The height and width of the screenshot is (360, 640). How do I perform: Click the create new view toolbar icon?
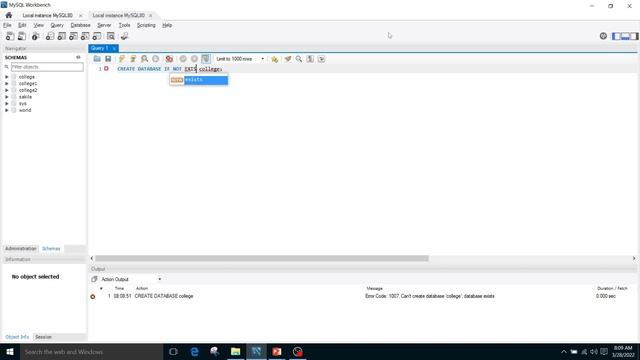[73, 36]
